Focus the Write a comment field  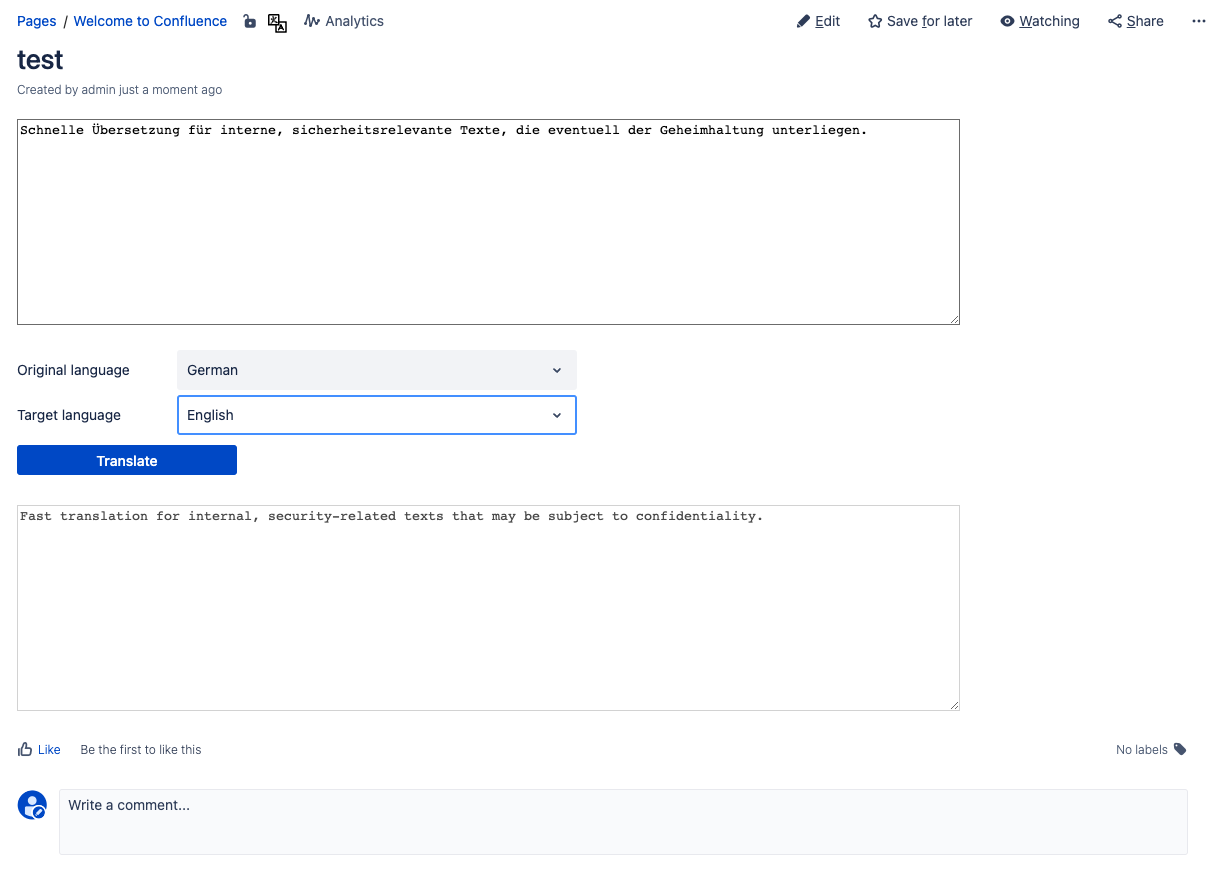coord(622,821)
